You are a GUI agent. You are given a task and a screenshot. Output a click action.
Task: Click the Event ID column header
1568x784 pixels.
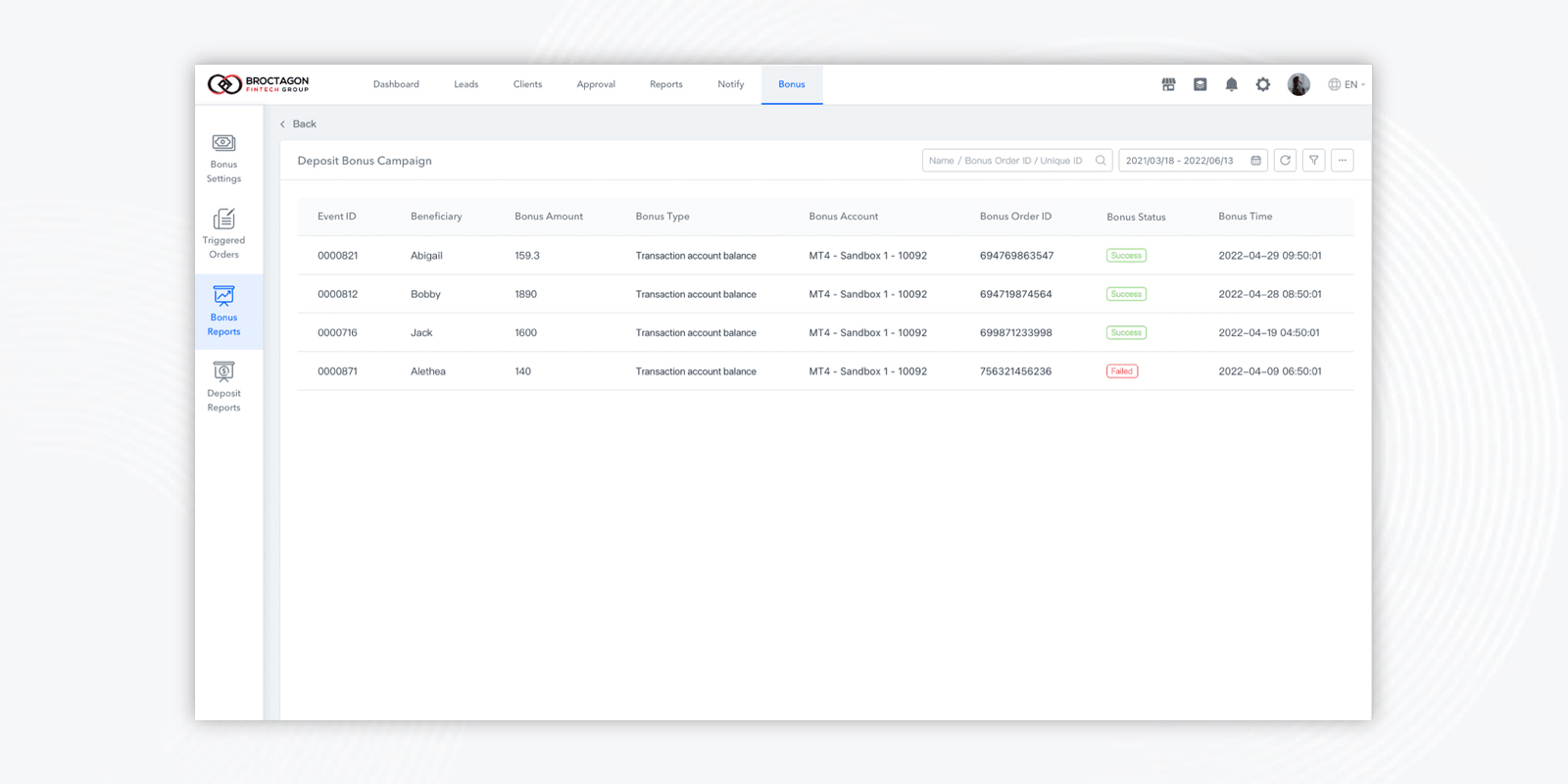[337, 217]
